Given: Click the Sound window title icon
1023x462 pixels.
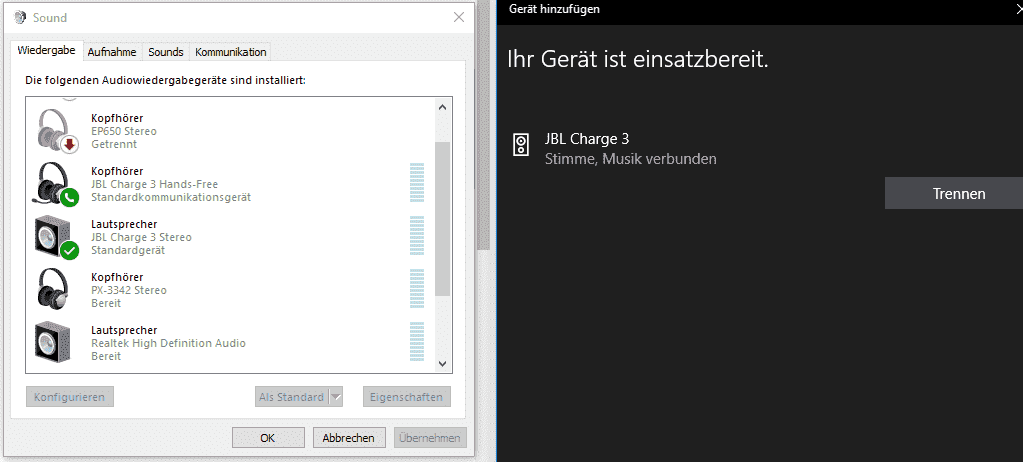Looking at the screenshot, I should pos(20,18).
